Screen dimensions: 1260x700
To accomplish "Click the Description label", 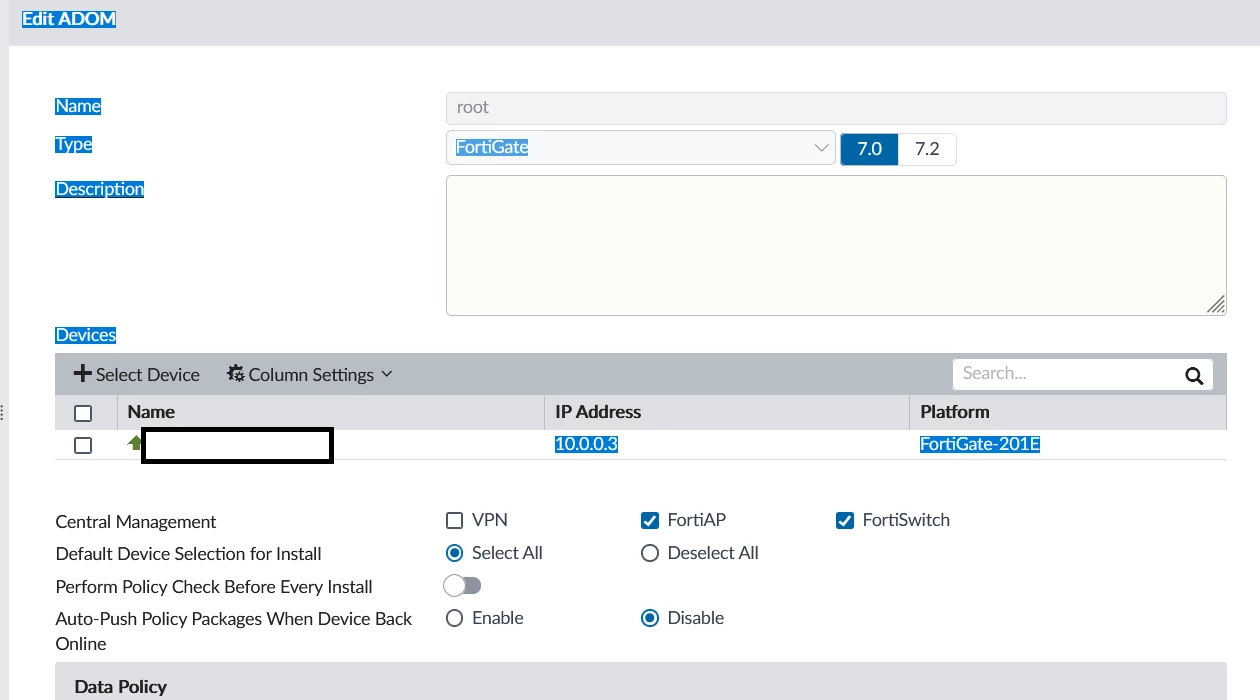I will [x=99, y=189].
